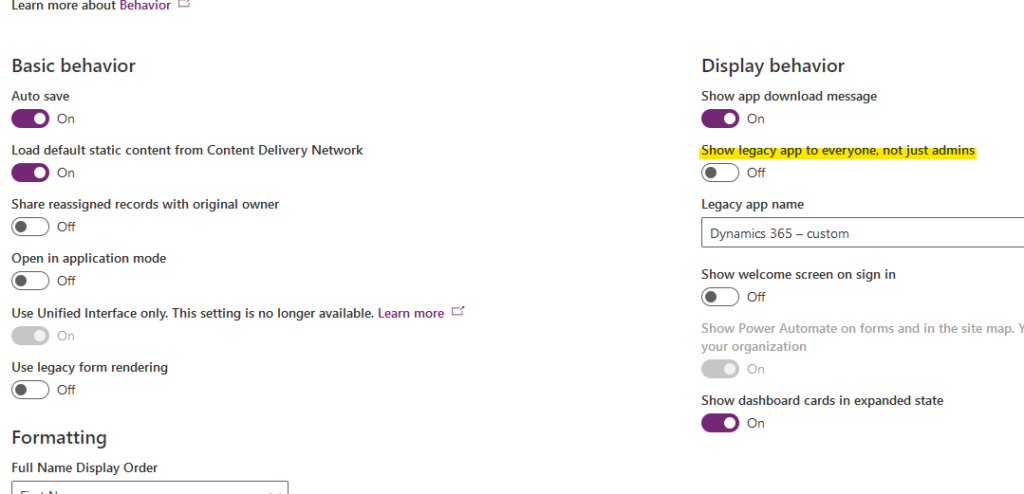Open the Full Name Display Order dropdown
1024x494 pixels.
click(x=150, y=488)
